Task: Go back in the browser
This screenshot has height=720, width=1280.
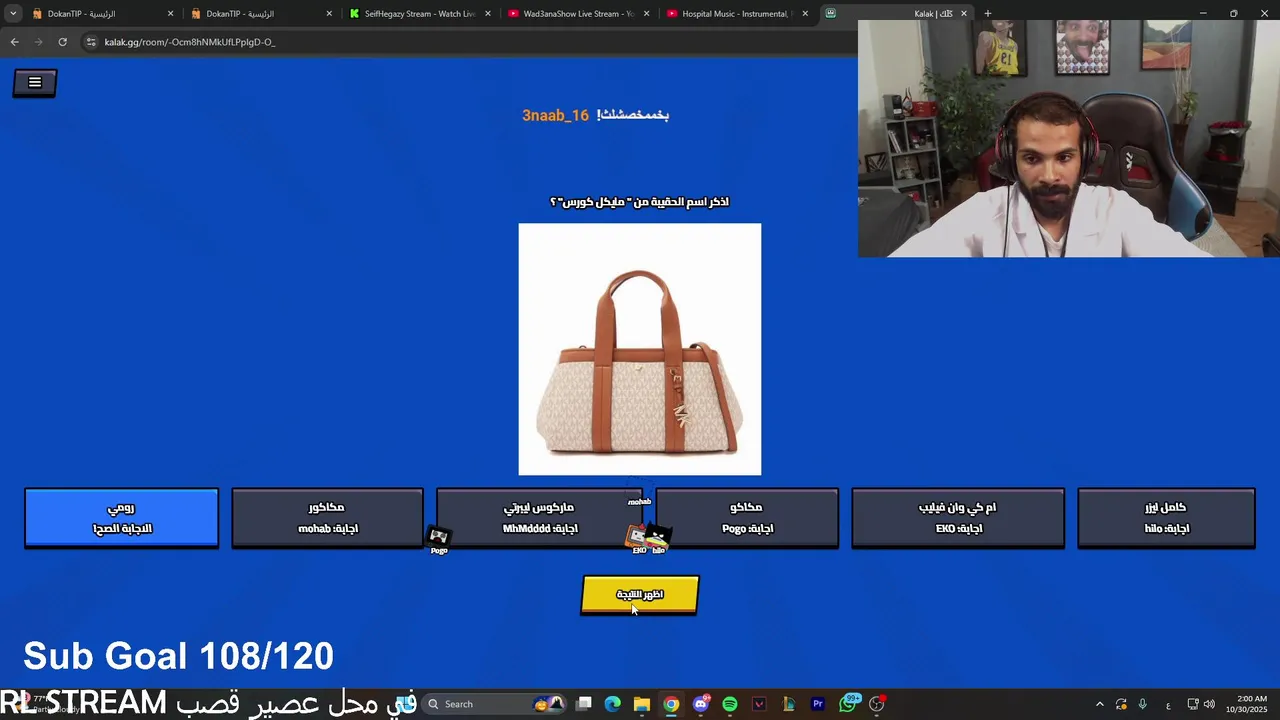Action: (x=14, y=42)
